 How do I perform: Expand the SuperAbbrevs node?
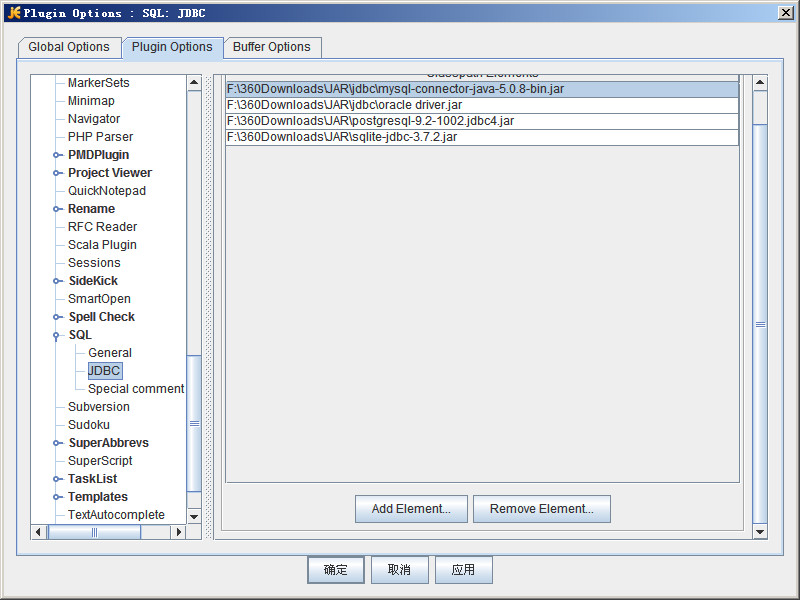58,443
